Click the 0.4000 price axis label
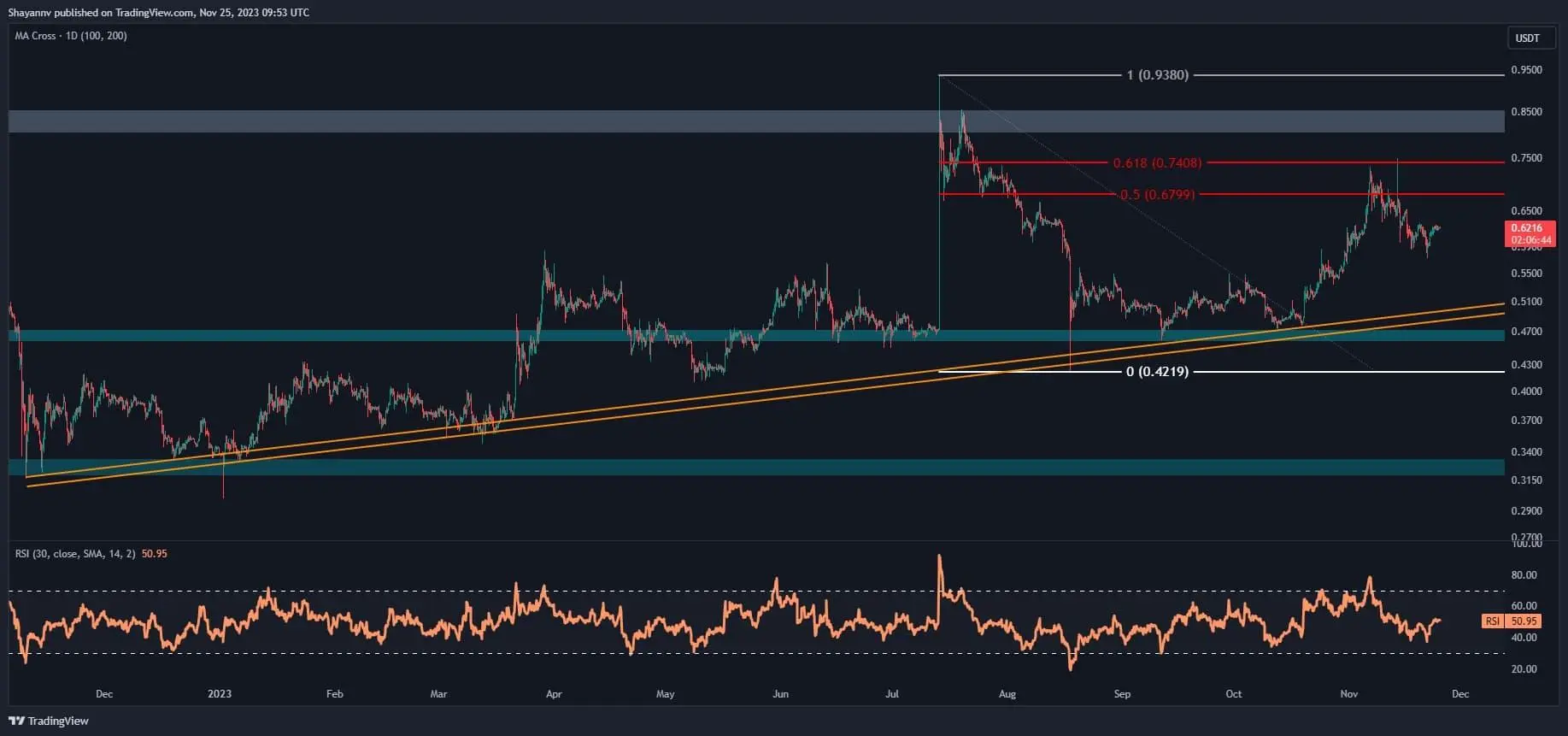This screenshot has width=1568, height=736. [x=1526, y=392]
